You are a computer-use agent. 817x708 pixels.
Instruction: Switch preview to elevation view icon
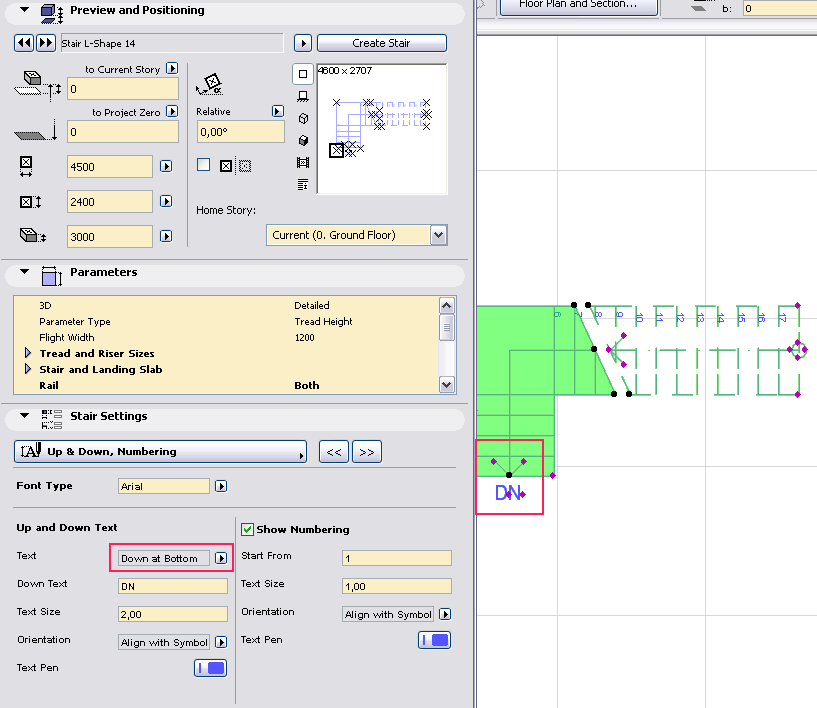pyautogui.click(x=302, y=96)
